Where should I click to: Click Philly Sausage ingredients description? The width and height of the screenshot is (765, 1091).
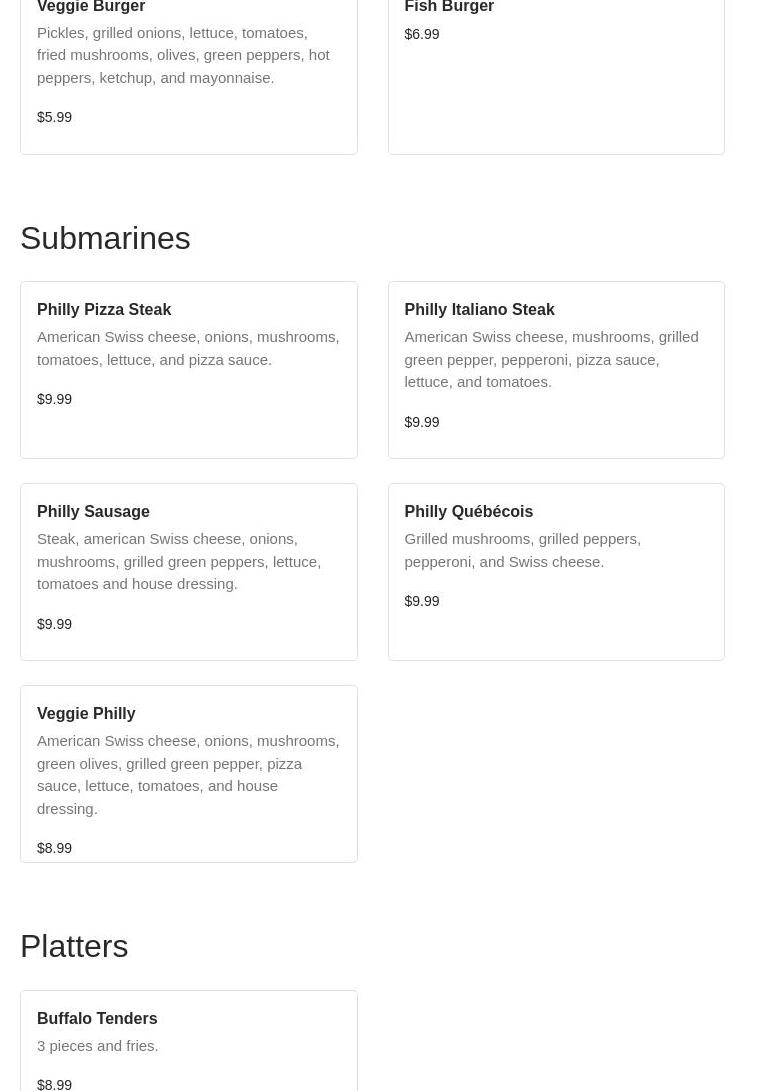pyautogui.click(x=178, y=561)
